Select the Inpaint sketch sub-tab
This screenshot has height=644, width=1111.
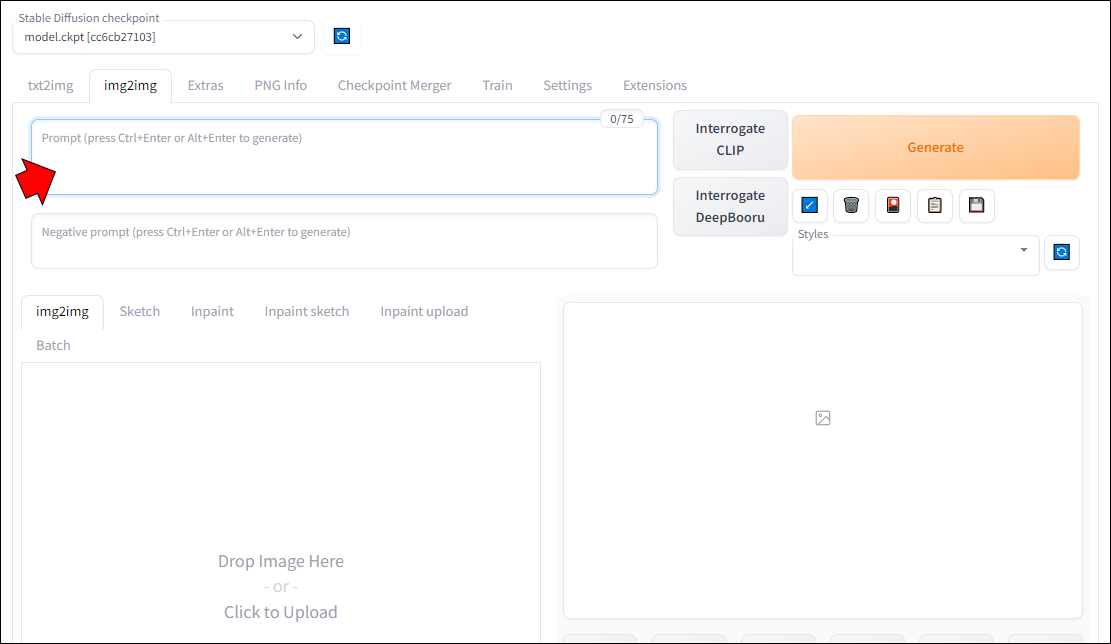click(307, 312)
